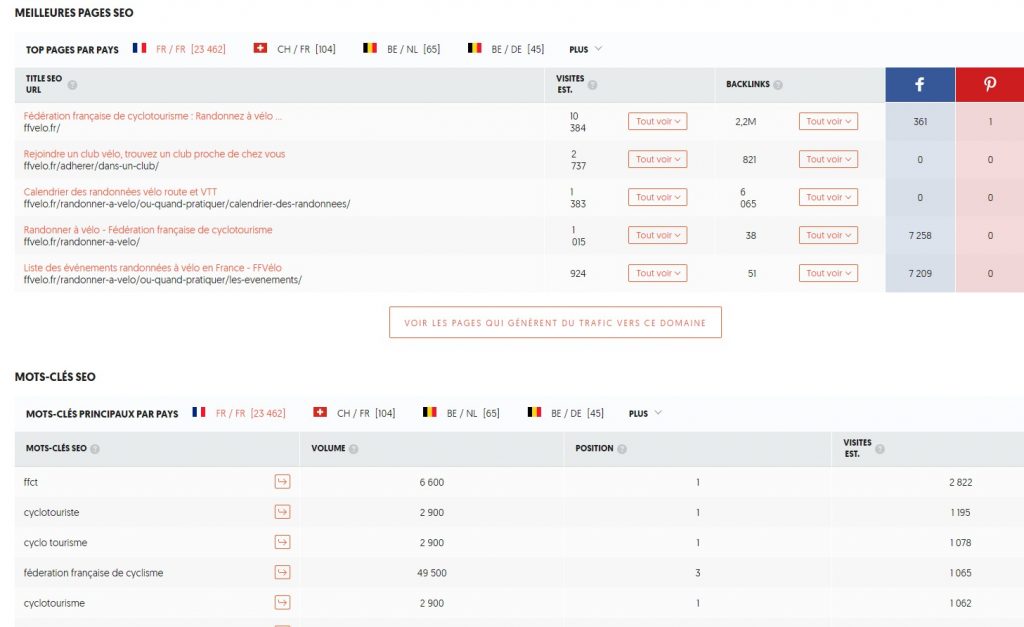Open PLUS dropdown in keywords countries
Viewport: 1024px width, 627px height.
click(645, 413)
